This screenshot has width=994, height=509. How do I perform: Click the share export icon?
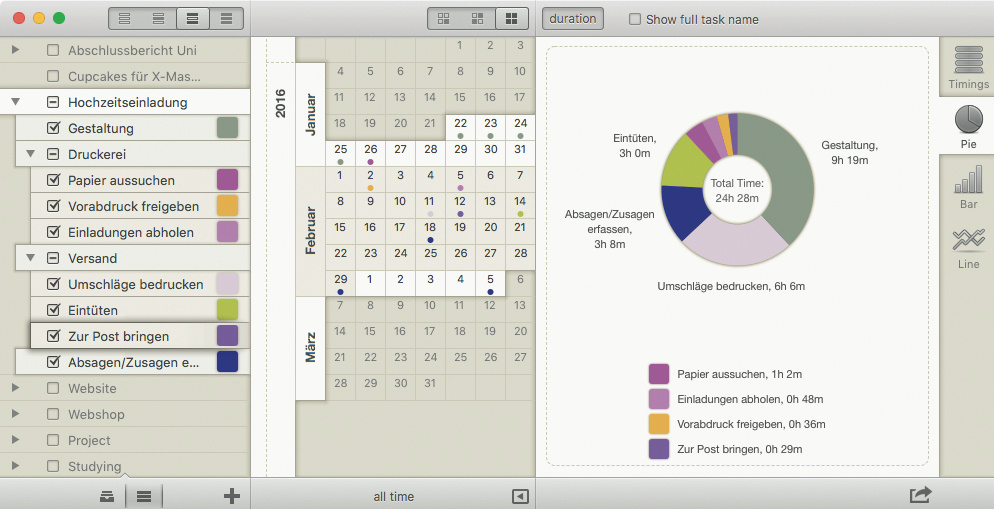tap(920, 494)
